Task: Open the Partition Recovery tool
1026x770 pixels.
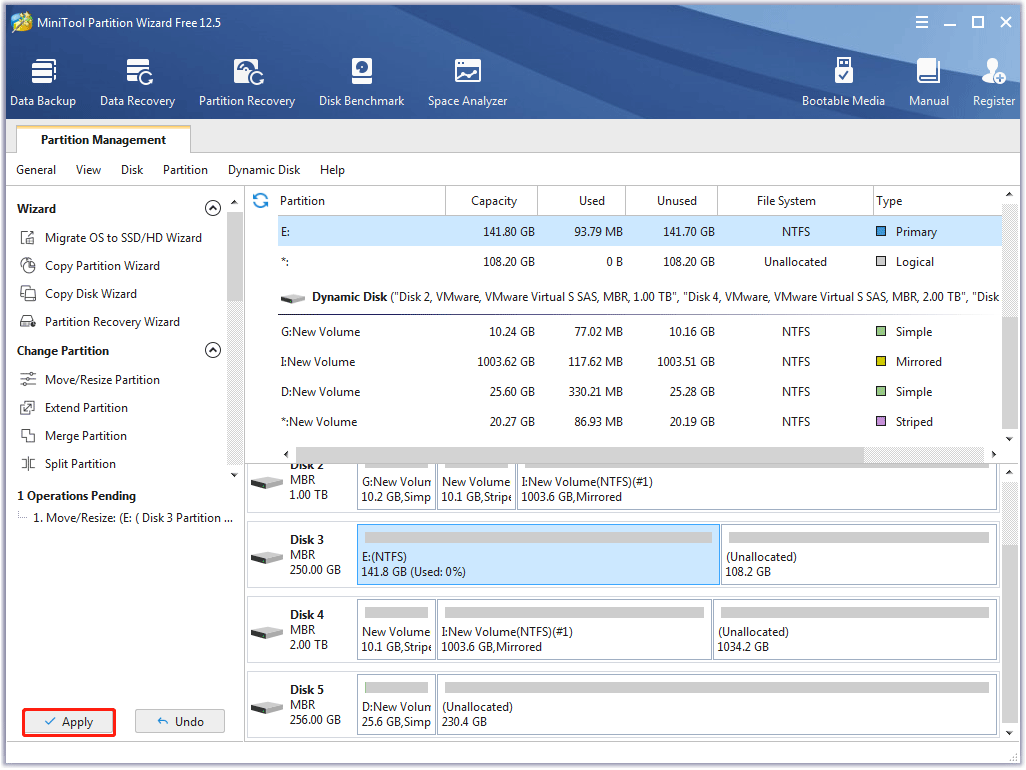Action: [x=247, y=82]
